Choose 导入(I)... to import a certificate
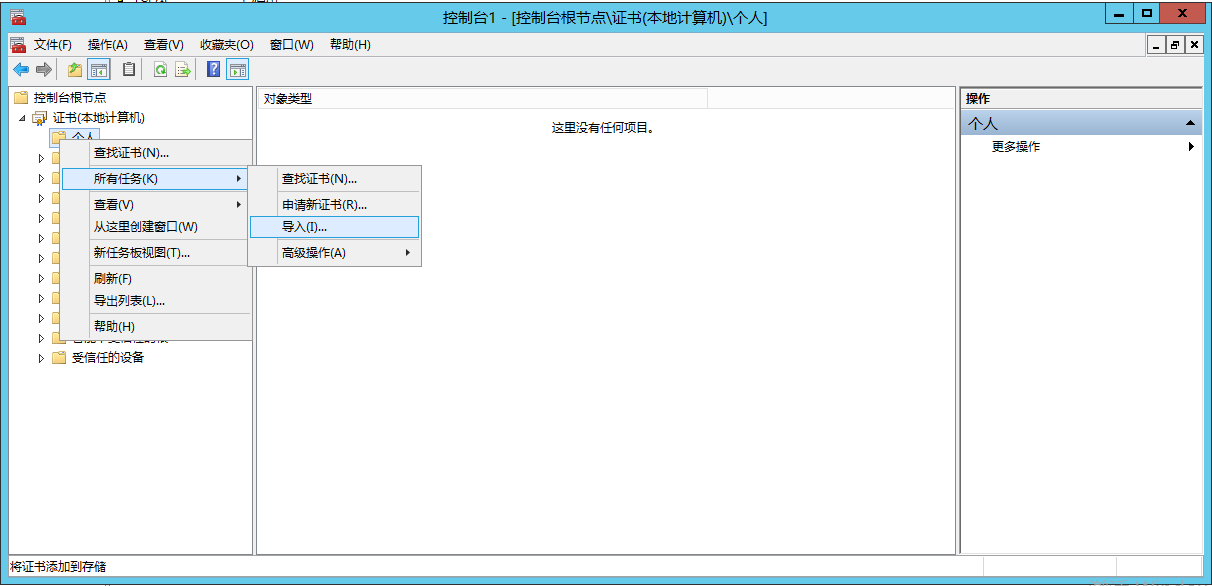The width and height of the screenshot is (1212, 586). [334, 227]
